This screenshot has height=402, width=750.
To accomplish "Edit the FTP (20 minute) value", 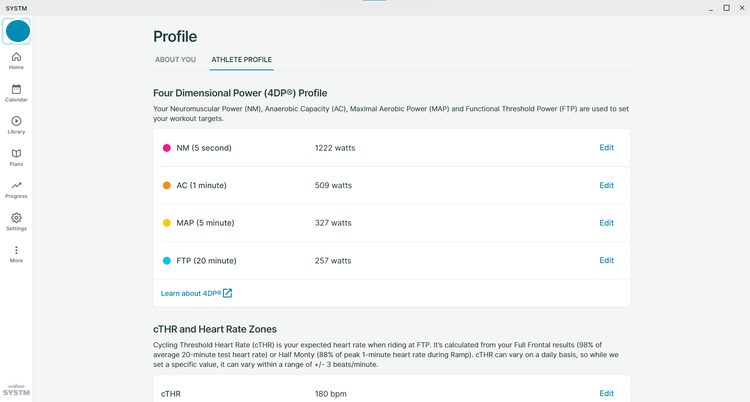I will (x=607, y=260).
